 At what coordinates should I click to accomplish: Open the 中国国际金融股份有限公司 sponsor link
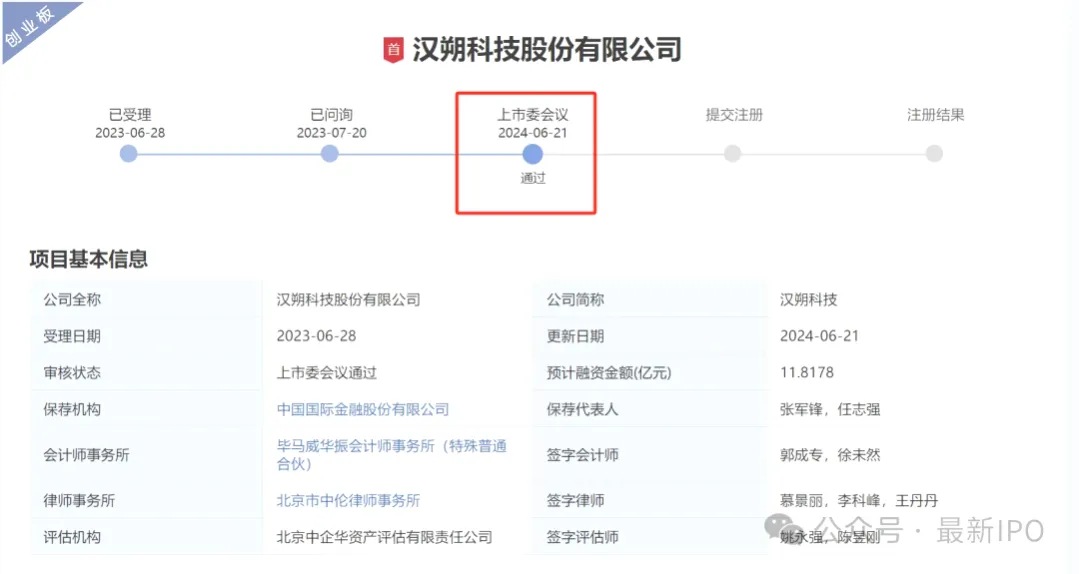[x=363, y=409]
